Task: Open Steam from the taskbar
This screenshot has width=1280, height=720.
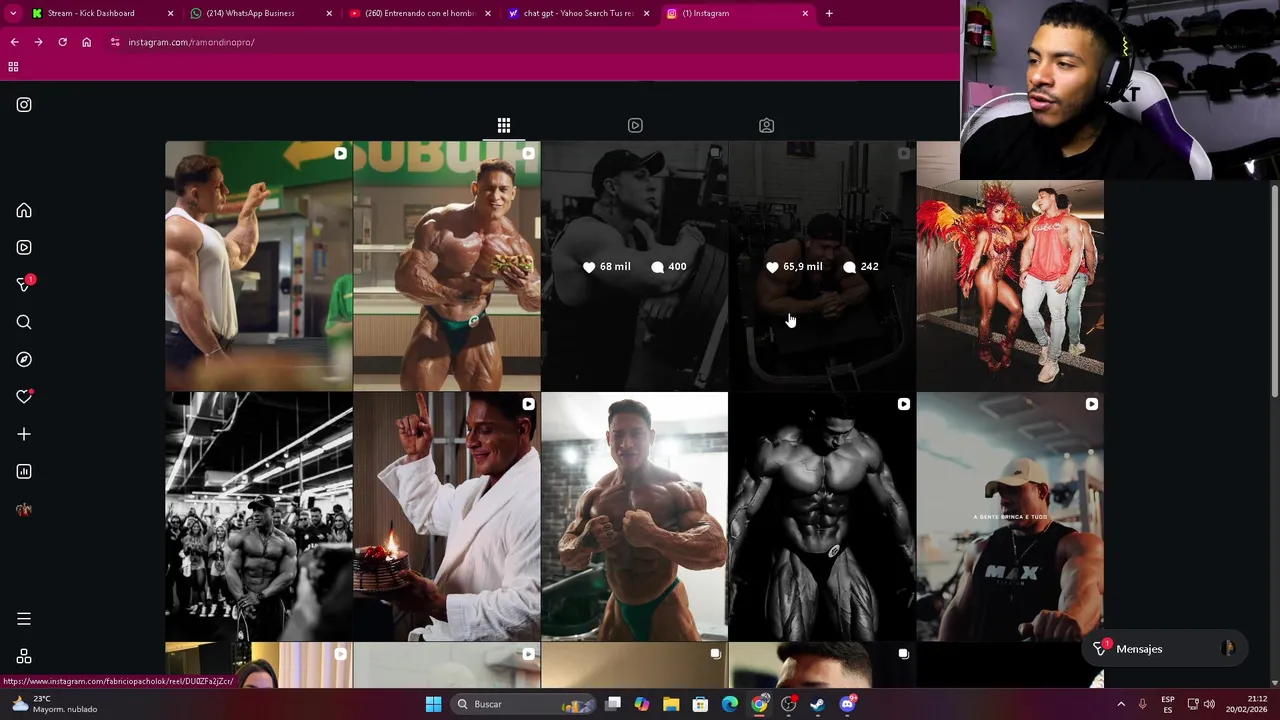Action: tap(817, 704)
